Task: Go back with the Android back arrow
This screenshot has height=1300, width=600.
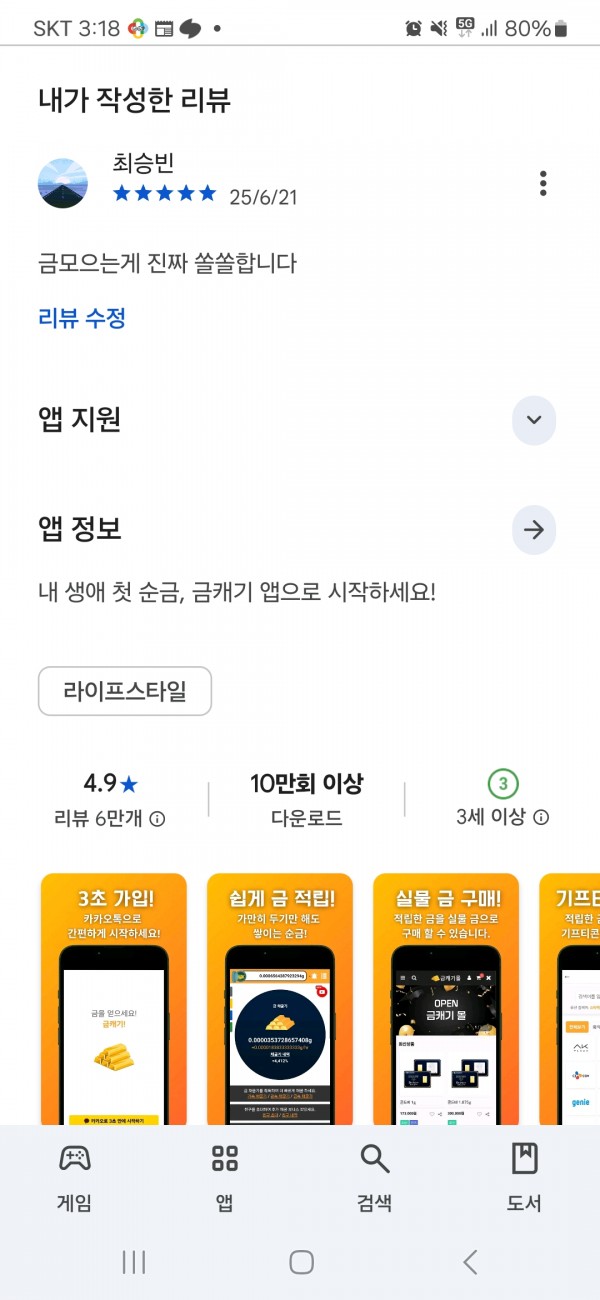Action: (470, 1262)
